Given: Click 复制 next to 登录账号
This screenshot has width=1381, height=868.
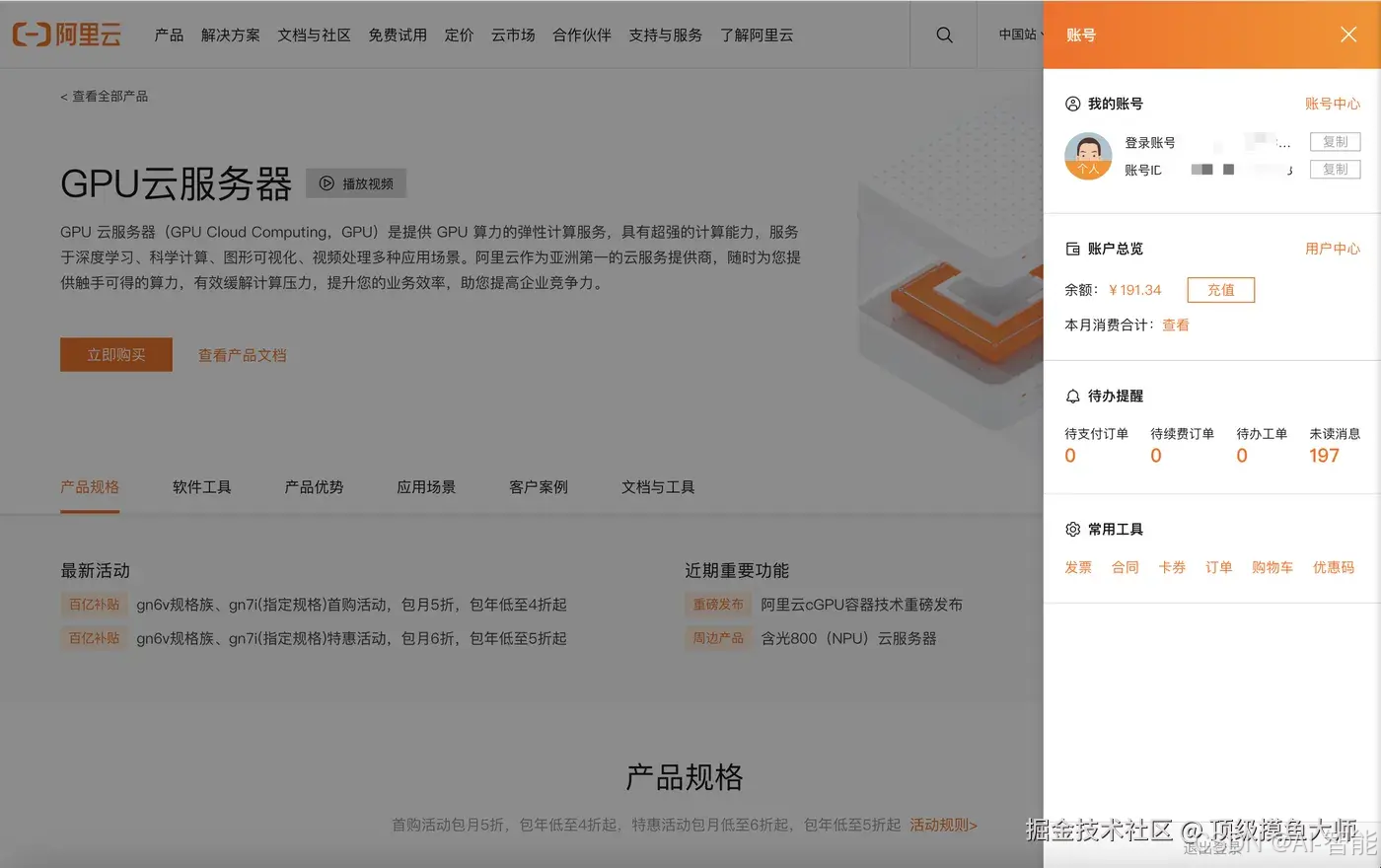Looking at the screenshot, I should pos(1335,141).
